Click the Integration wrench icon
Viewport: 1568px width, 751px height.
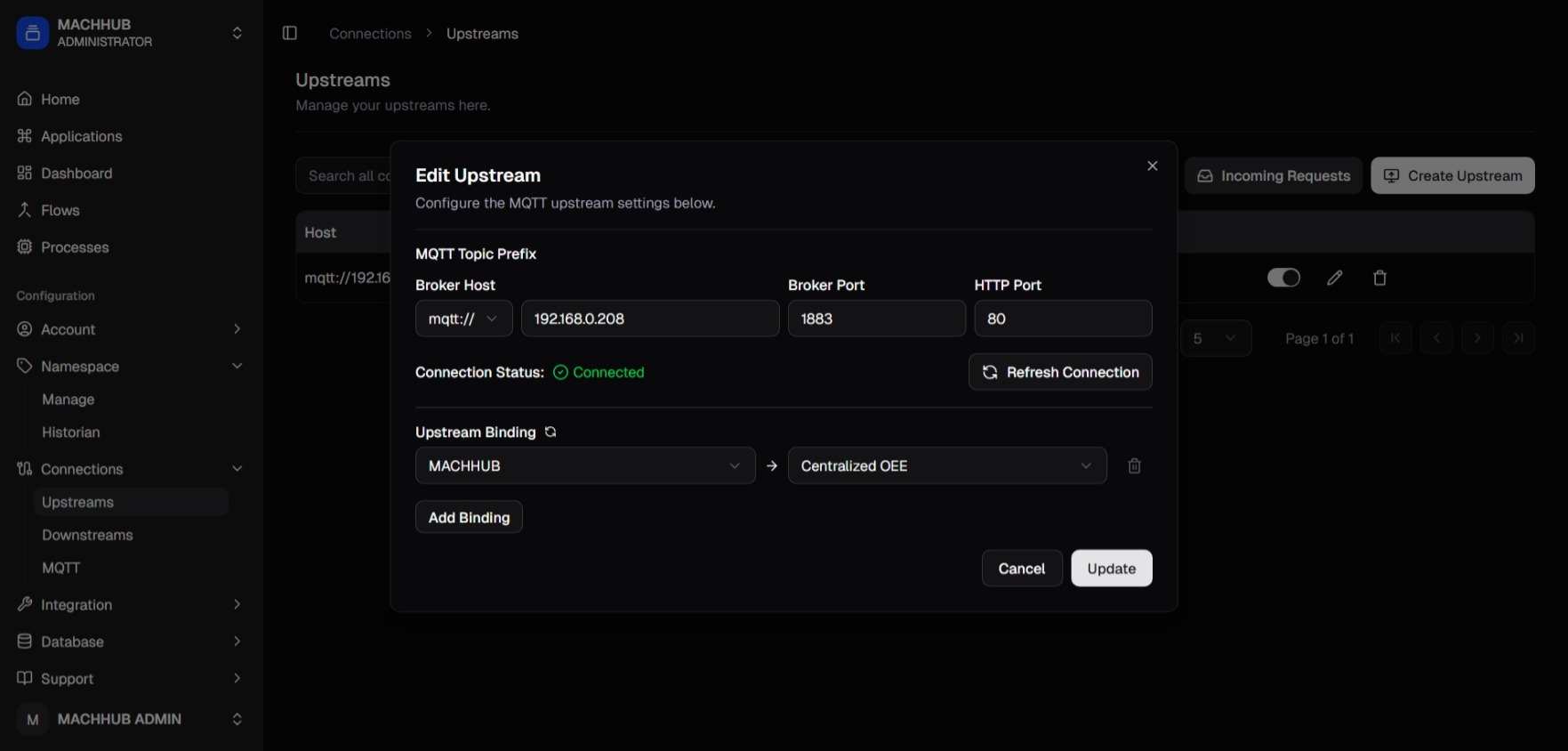tap(25, 604)
